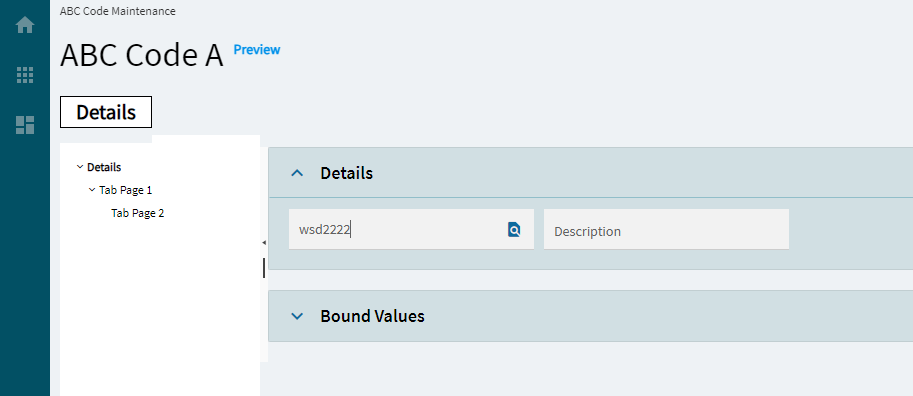Open the dashboard tiles icon
The height and width of the screenshot is (396, 913).
point(25,125)
